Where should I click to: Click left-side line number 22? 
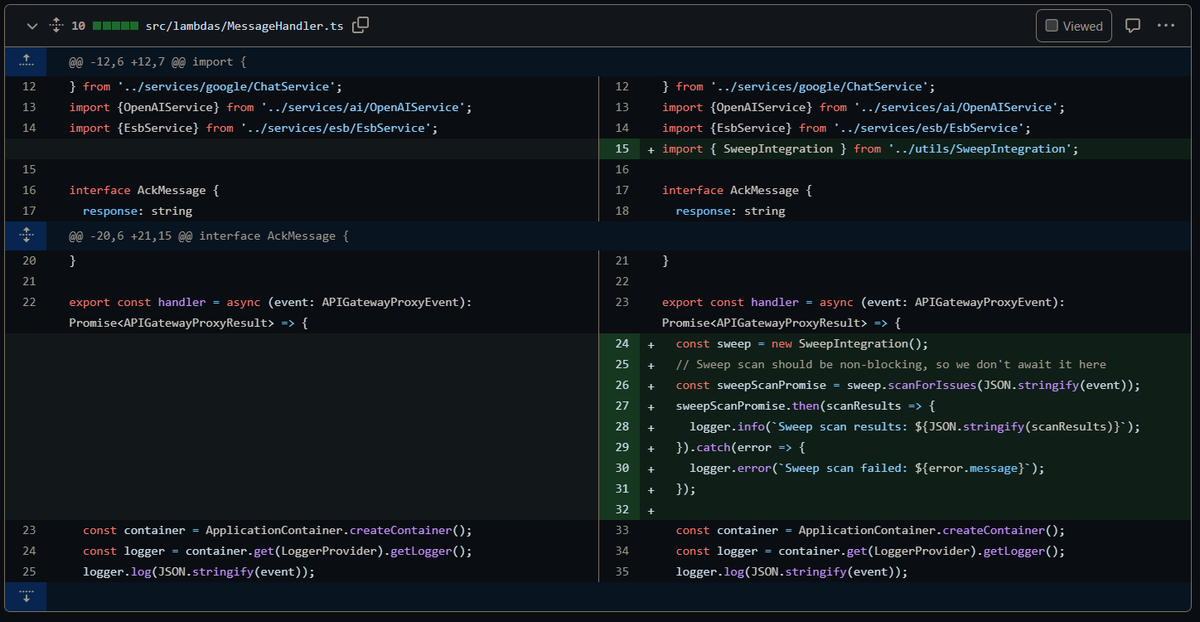[x=29, y=302]
